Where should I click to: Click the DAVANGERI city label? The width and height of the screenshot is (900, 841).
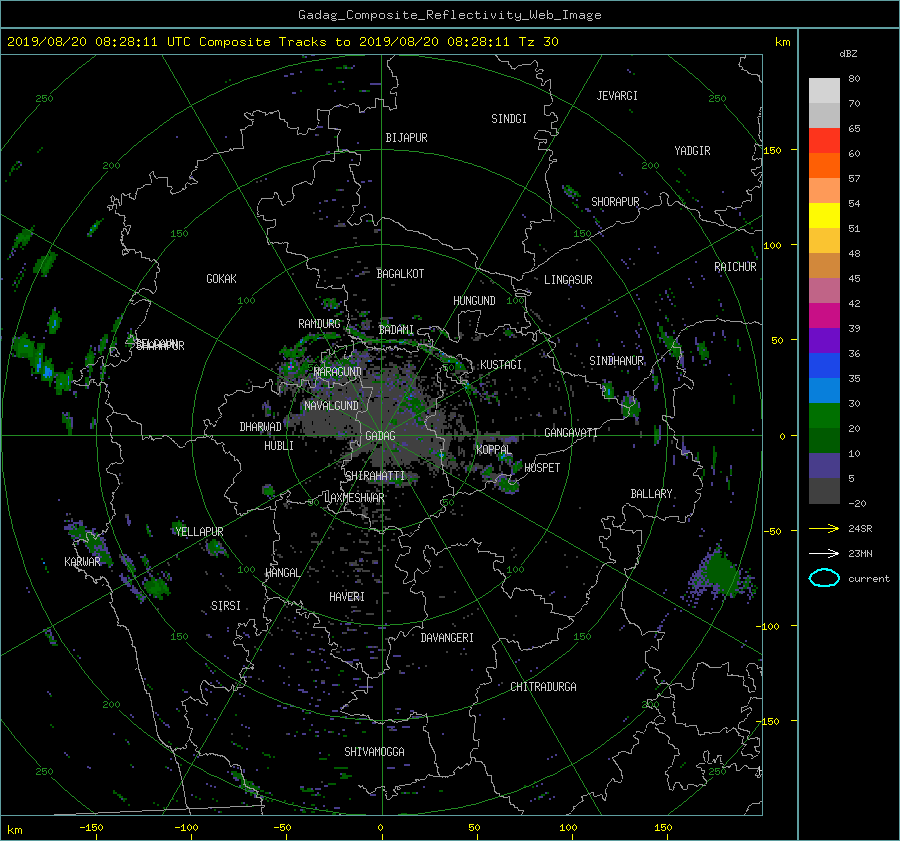click(447, 638)
